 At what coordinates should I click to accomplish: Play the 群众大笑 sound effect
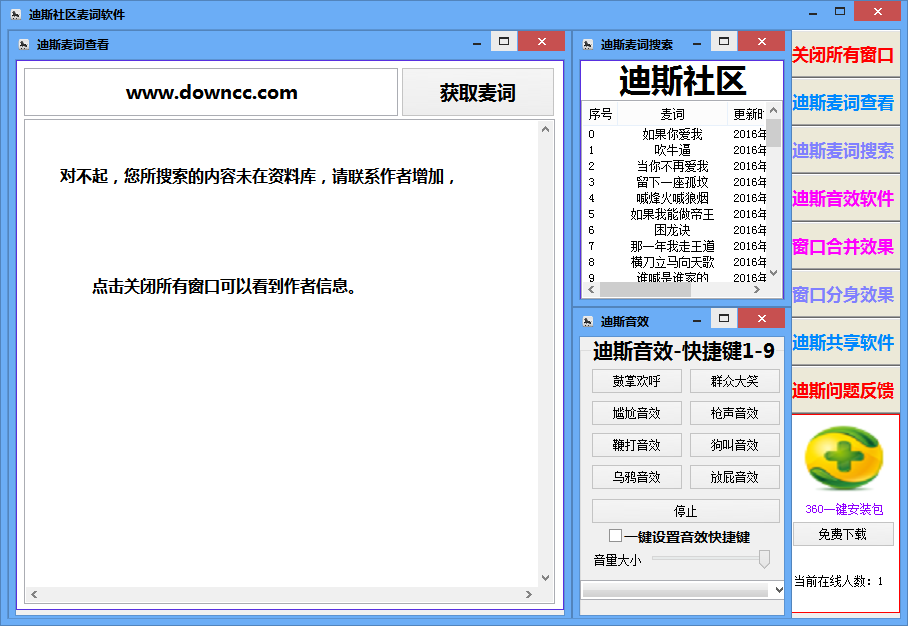(733, 381)
